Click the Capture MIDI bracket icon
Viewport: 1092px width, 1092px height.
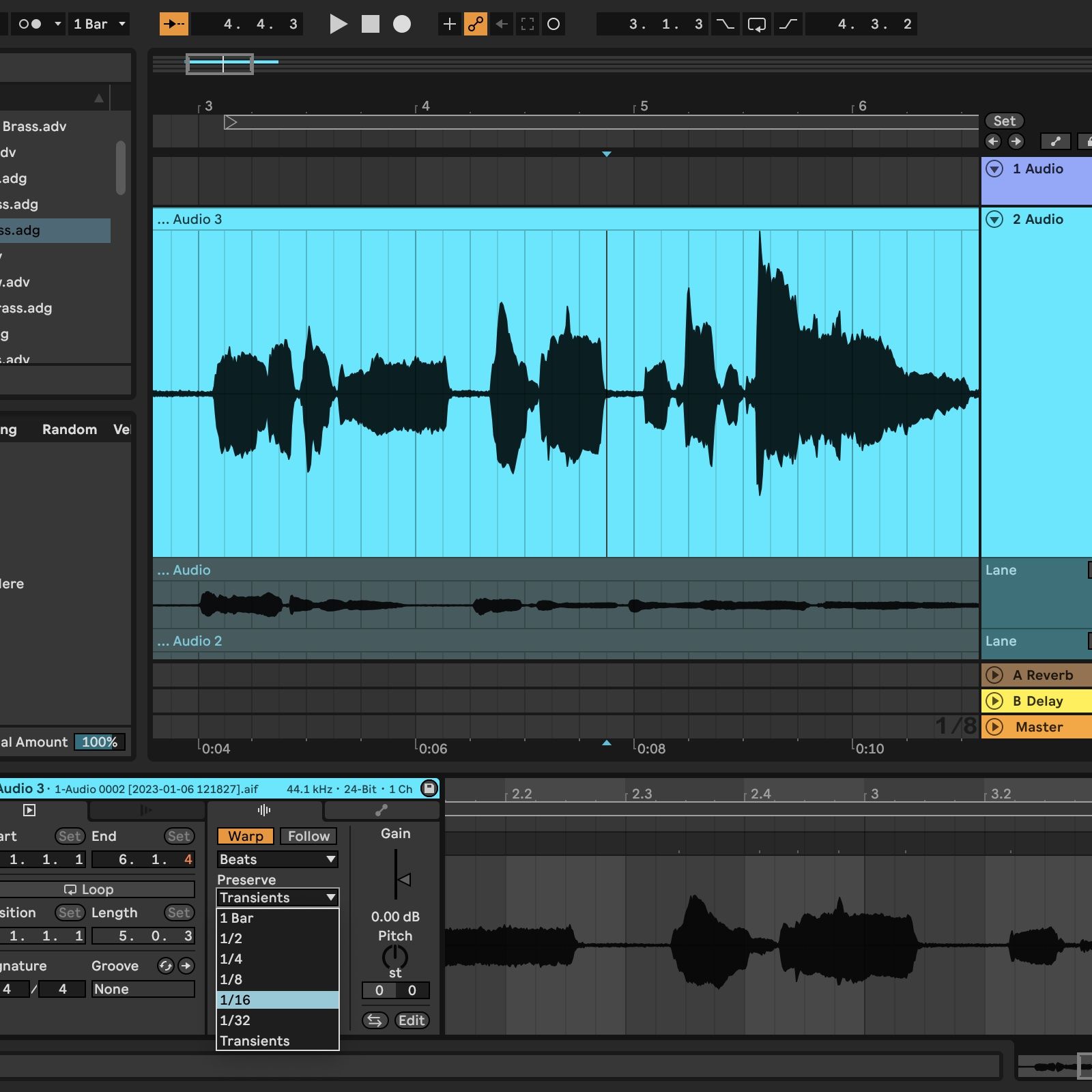[528, 25]
